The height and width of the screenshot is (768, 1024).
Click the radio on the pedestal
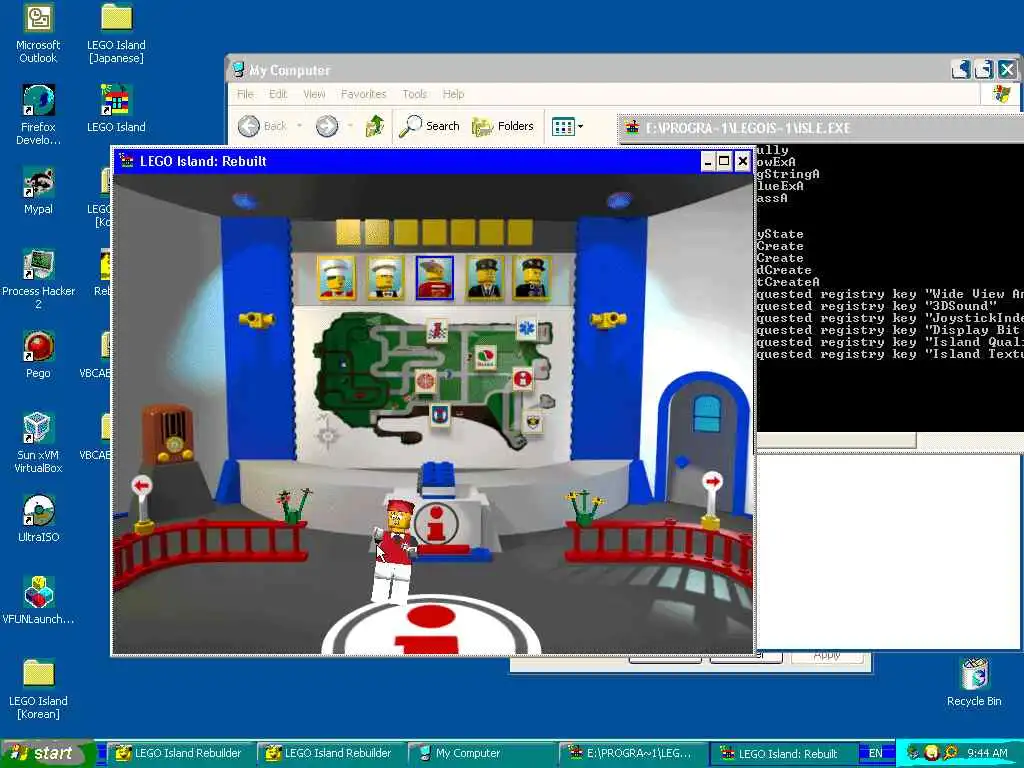[168, 434]
